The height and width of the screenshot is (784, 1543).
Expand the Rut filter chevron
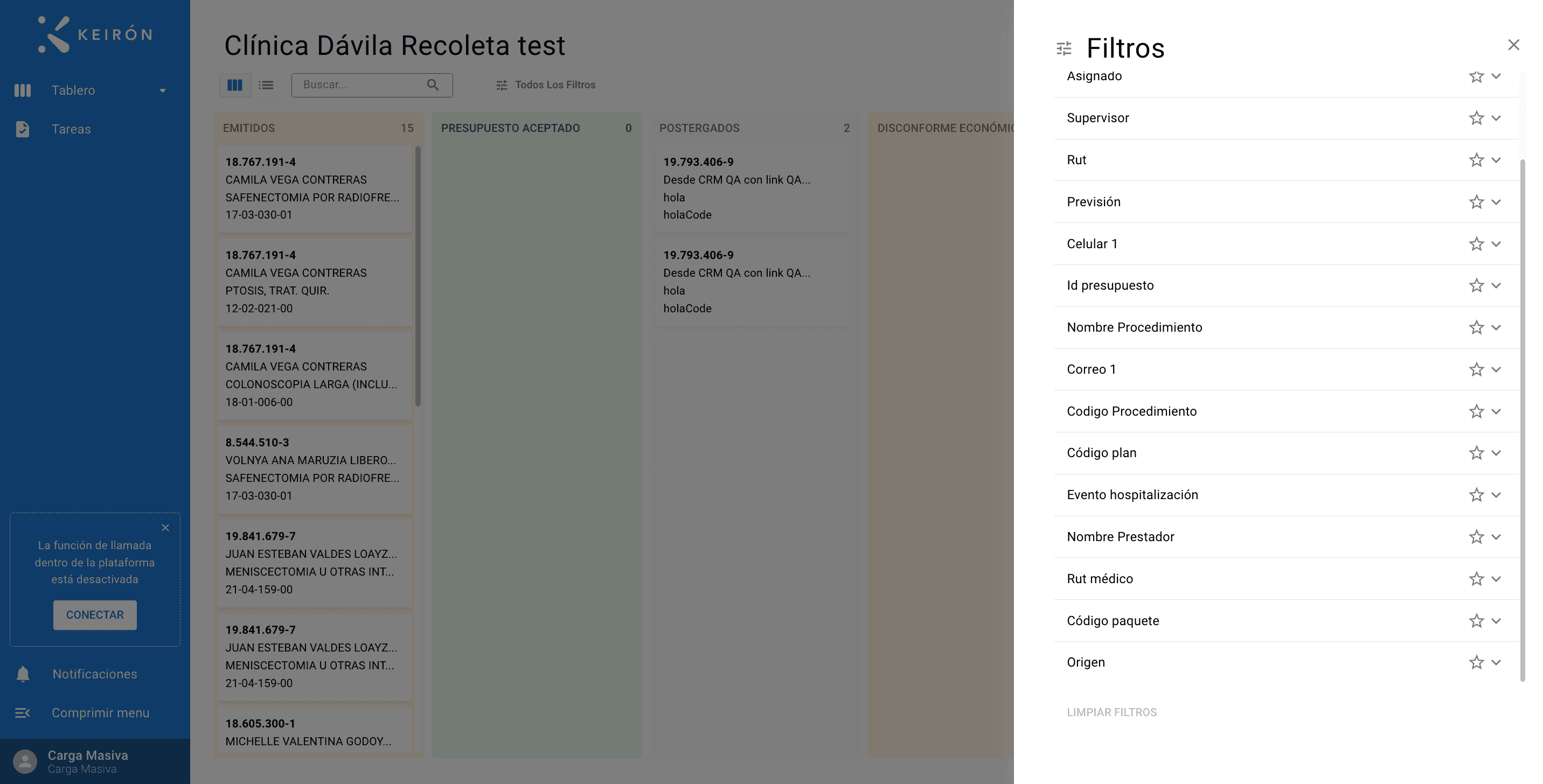(x=1496, y=160)
